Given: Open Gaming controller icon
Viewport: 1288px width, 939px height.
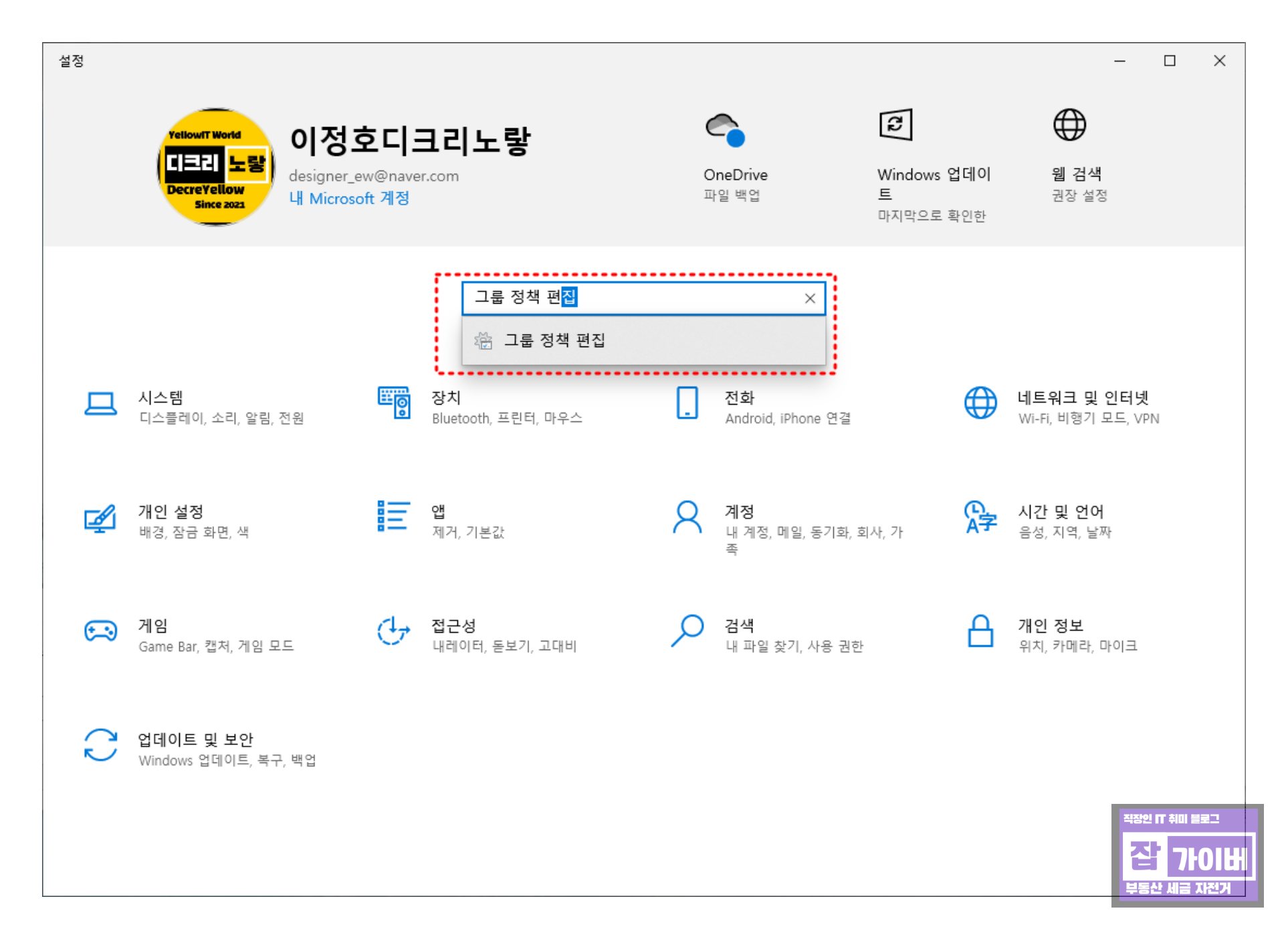Looking at the screenshot, I should 100,631.
